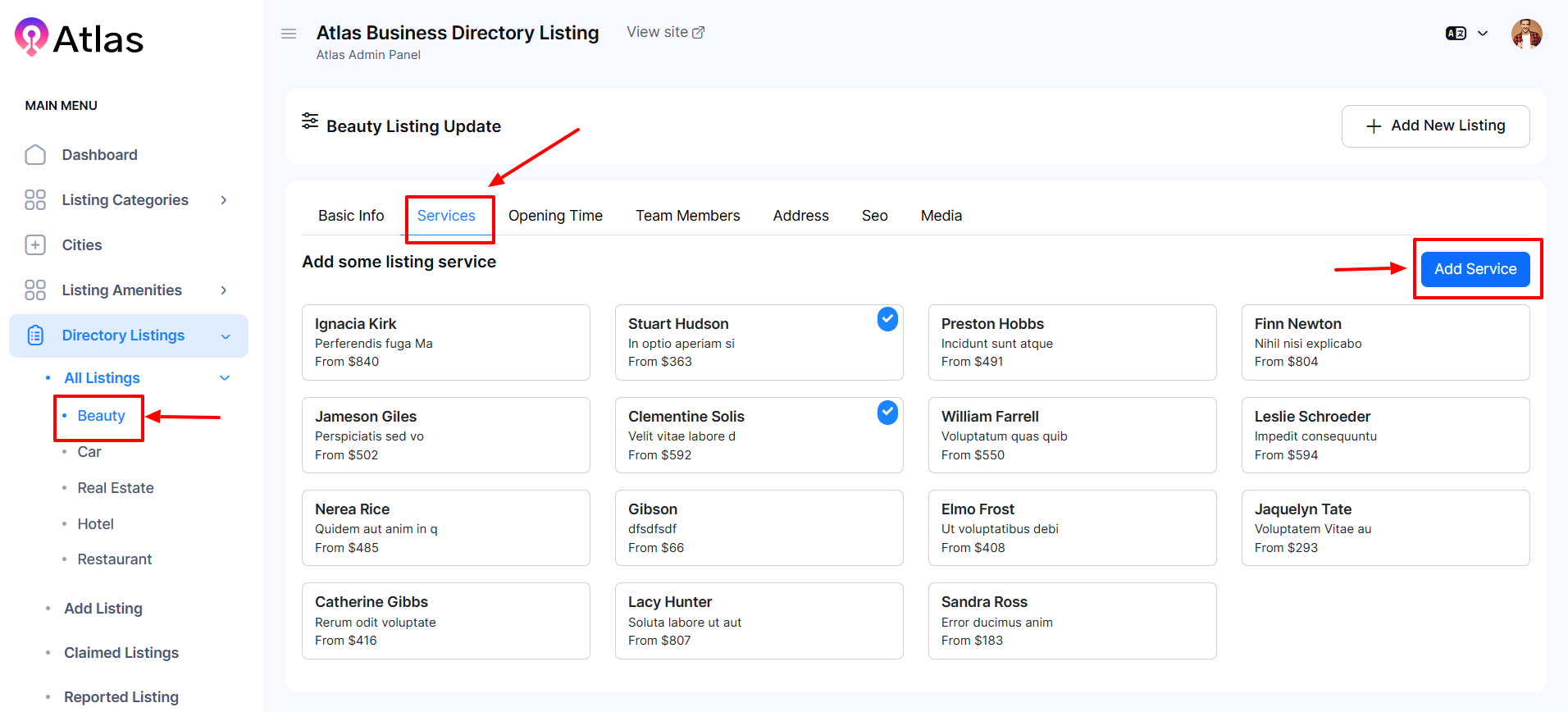1568x712 pixels.
Task: Click the Dashboard home icon
Action: click(x=35, y=155)
